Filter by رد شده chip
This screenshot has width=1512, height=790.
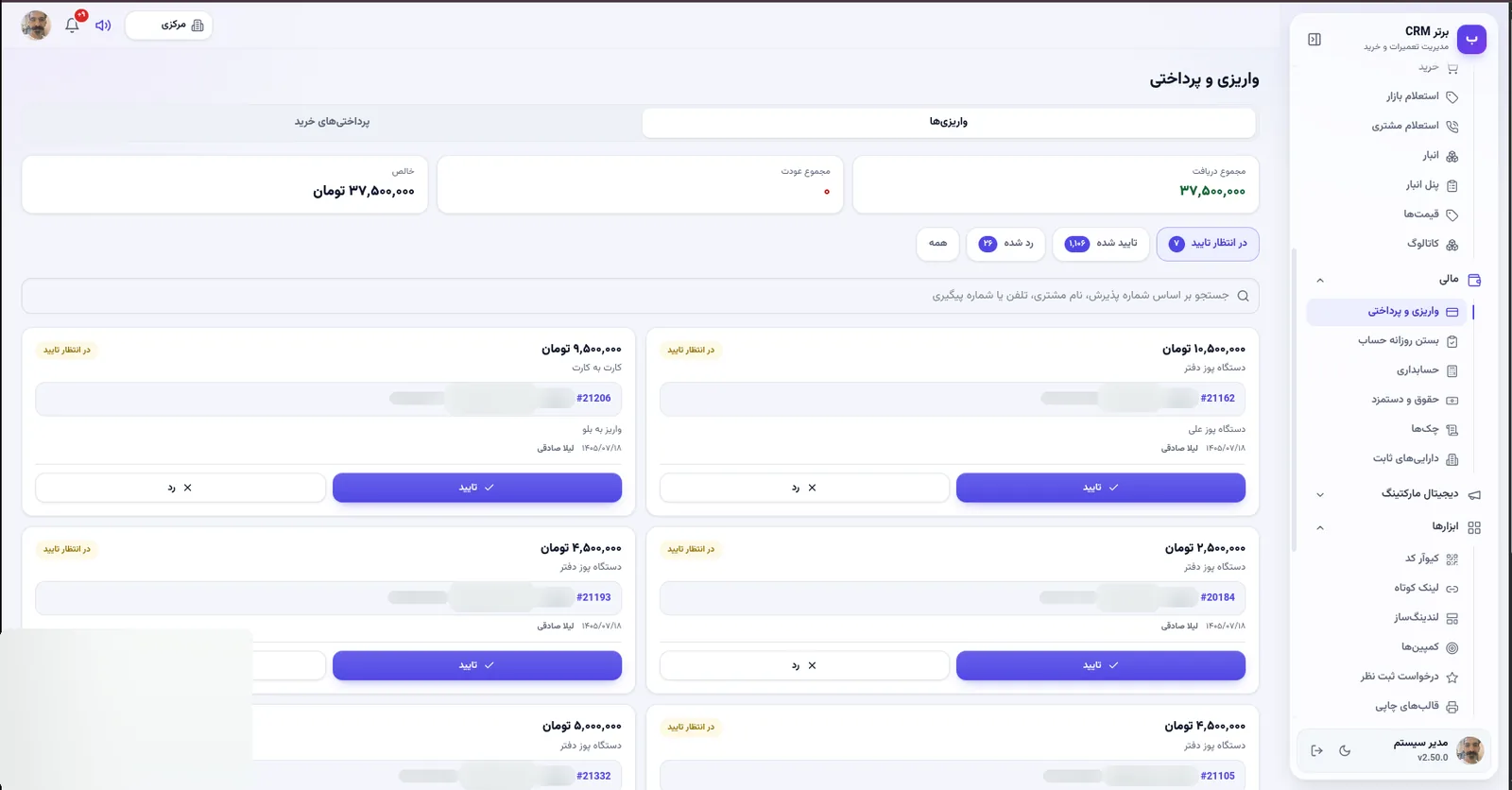click(x=1006, y=244)
